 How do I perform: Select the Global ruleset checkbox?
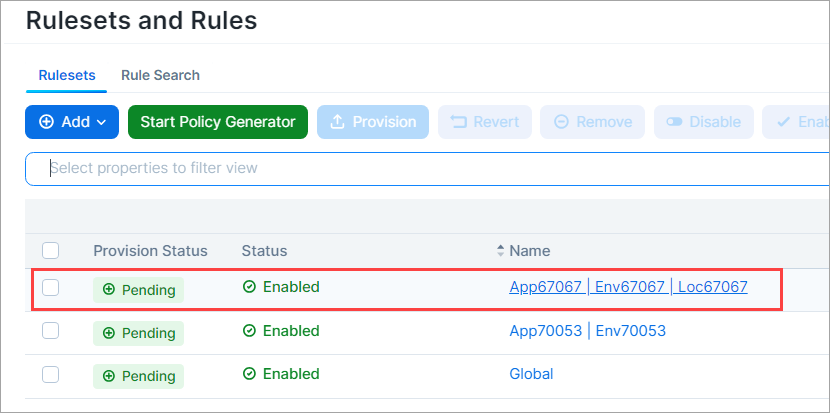(51, 374)
